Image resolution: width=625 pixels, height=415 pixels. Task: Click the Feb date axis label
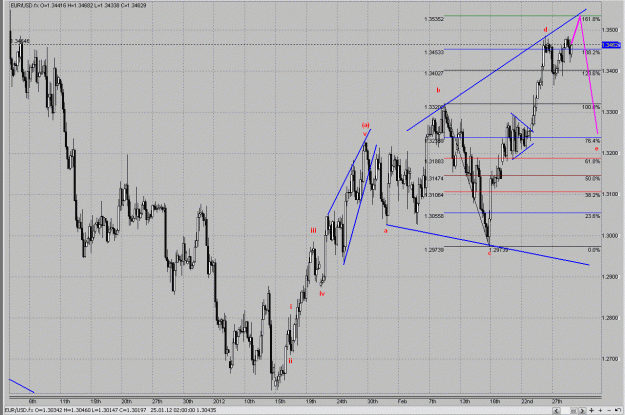click(402, 401)
